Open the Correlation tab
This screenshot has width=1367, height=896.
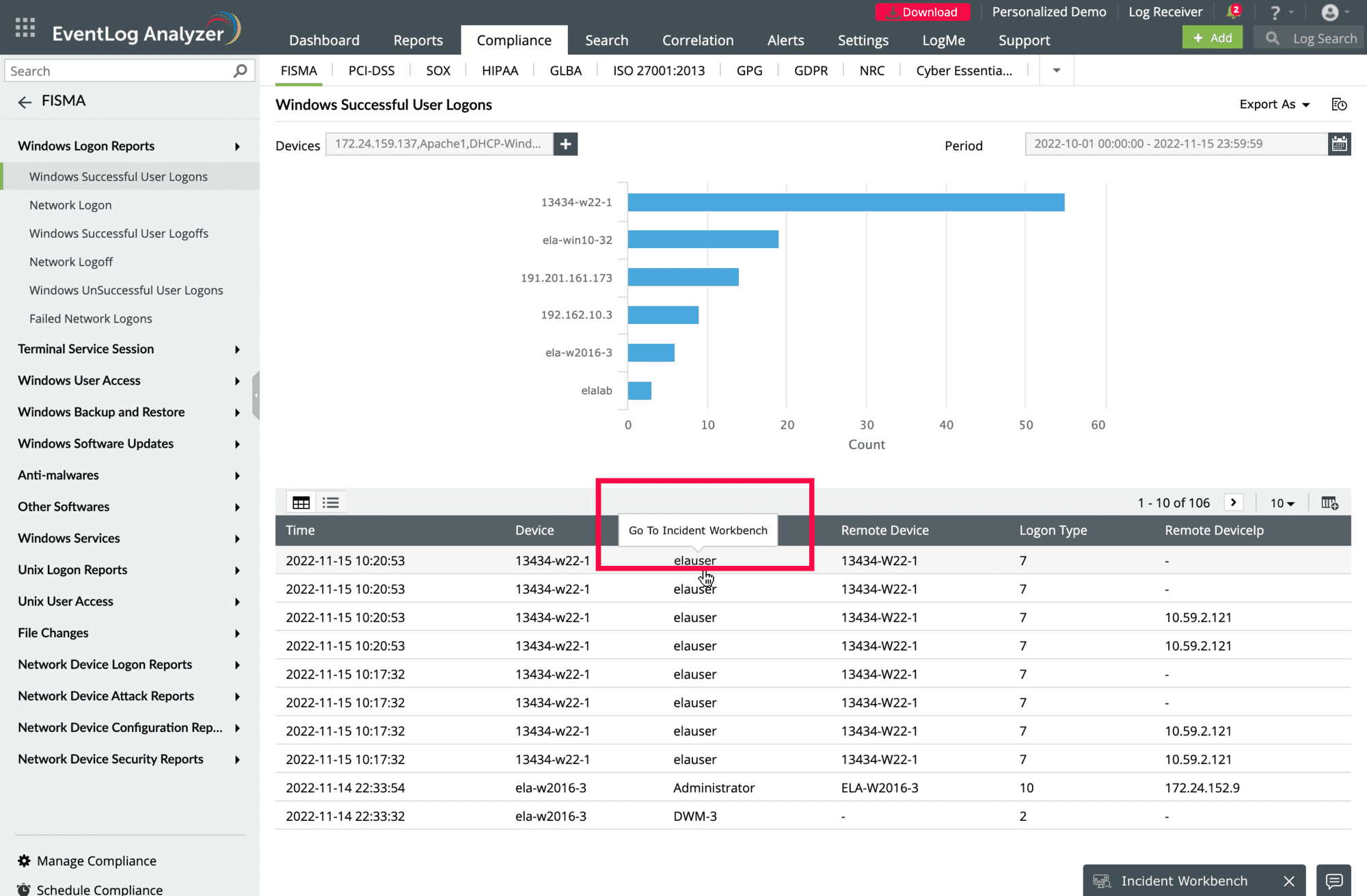[x=697, y=40]
